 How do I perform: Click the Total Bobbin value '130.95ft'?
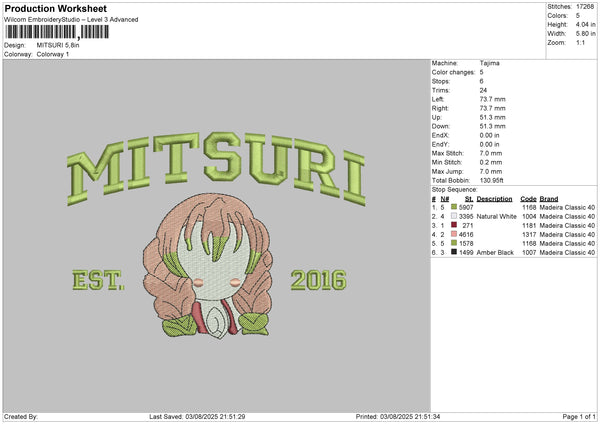pos(492,180)
